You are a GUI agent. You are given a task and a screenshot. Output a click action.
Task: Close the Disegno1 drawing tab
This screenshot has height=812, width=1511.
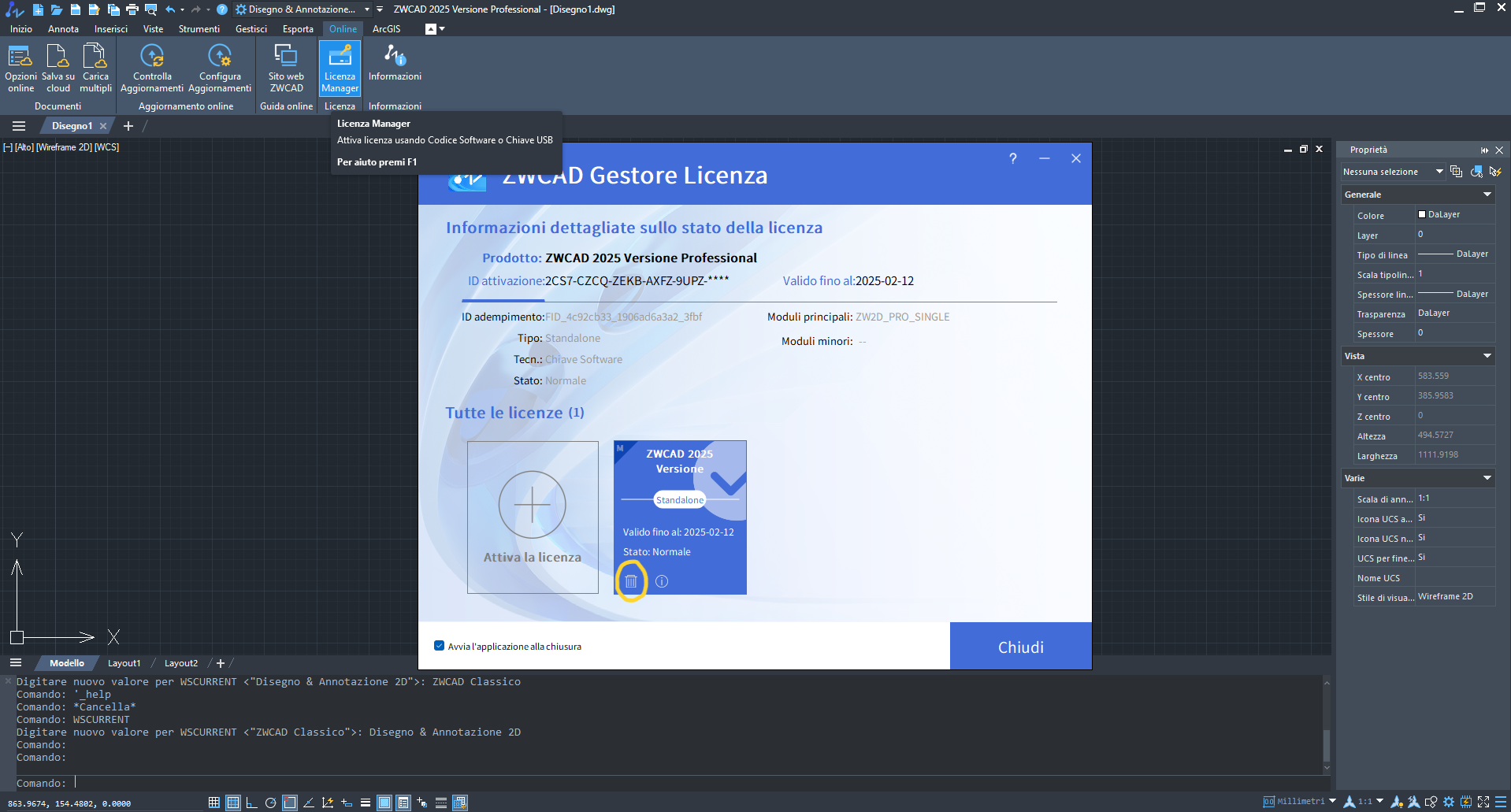[103, 126]
